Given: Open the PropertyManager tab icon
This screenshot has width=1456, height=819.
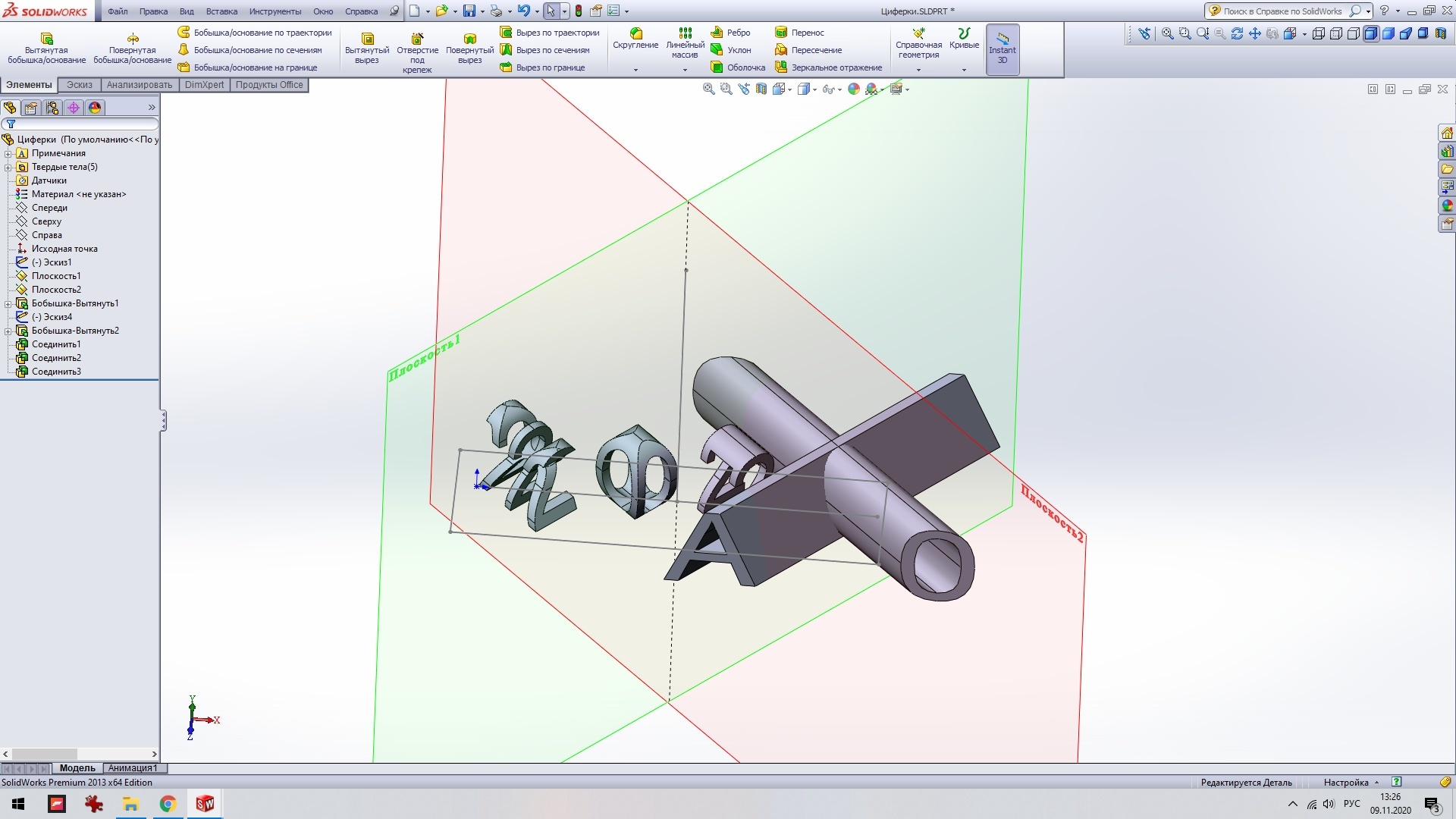Looking at the screenshot, I should (31, 108).
